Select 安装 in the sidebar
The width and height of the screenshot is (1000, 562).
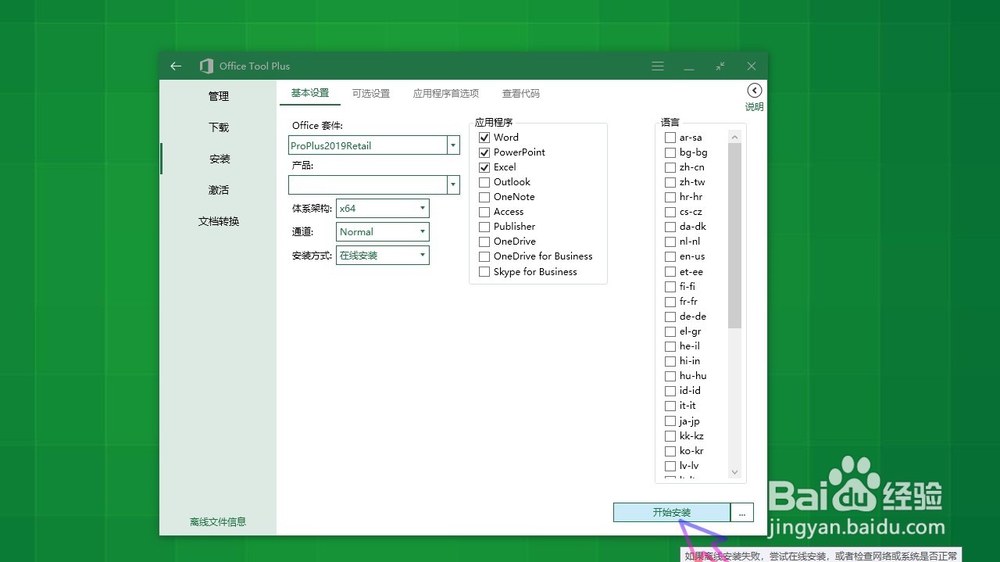(x=219, y=159)
